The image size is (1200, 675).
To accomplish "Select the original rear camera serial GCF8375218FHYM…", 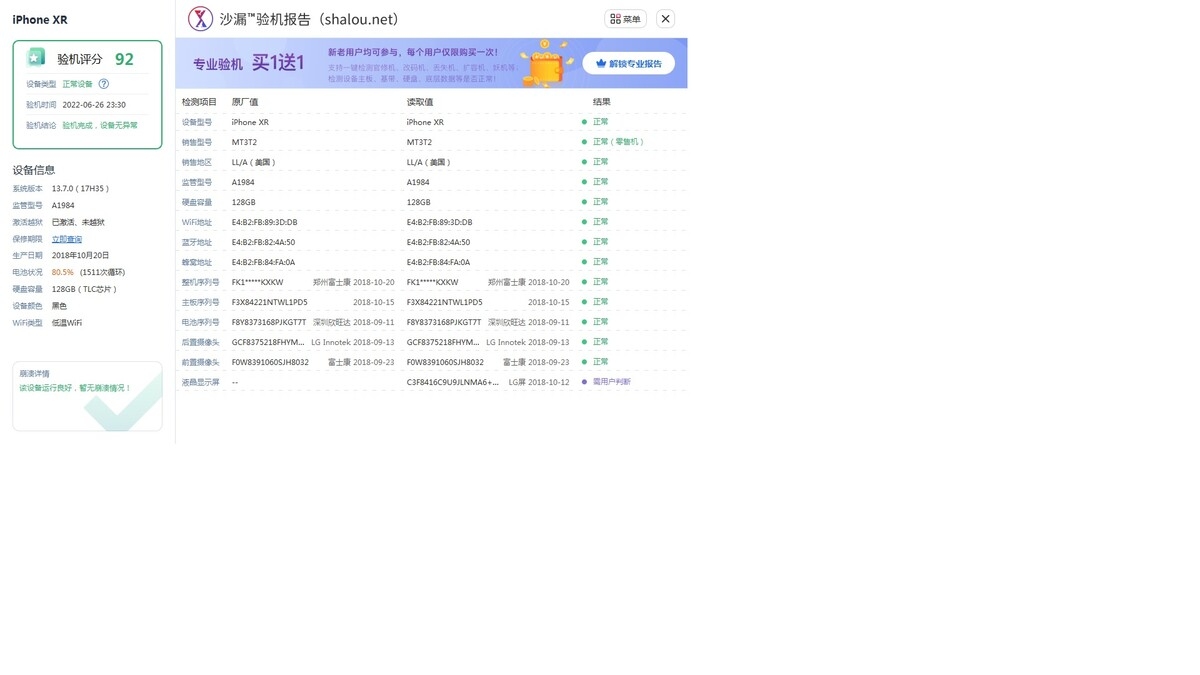I will (268, 342).
